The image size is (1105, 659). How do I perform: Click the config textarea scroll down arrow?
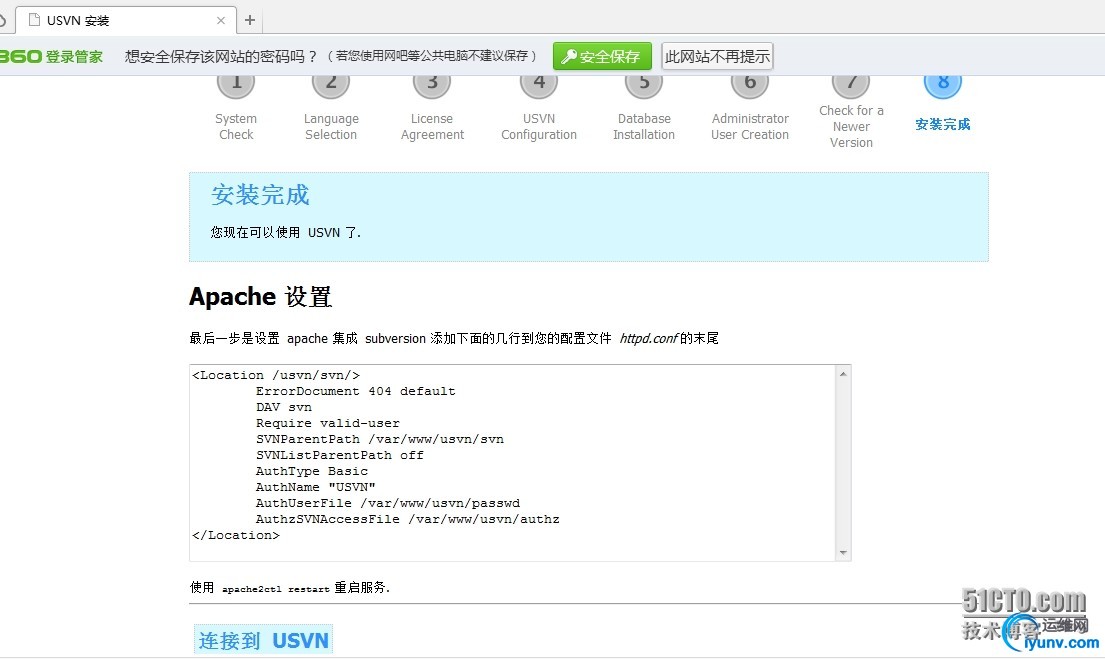(843, 553)
